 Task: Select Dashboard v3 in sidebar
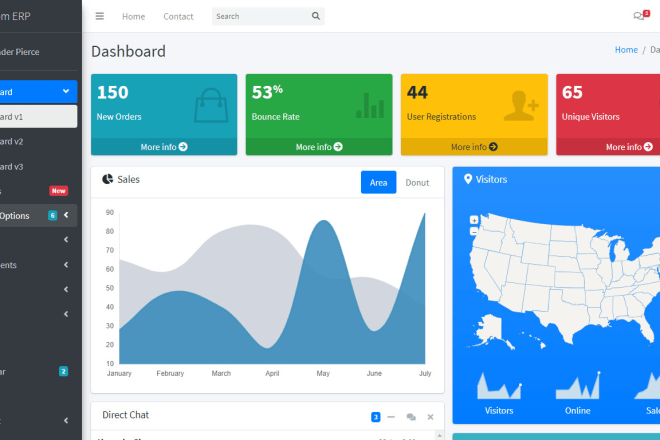coord(38,167)
